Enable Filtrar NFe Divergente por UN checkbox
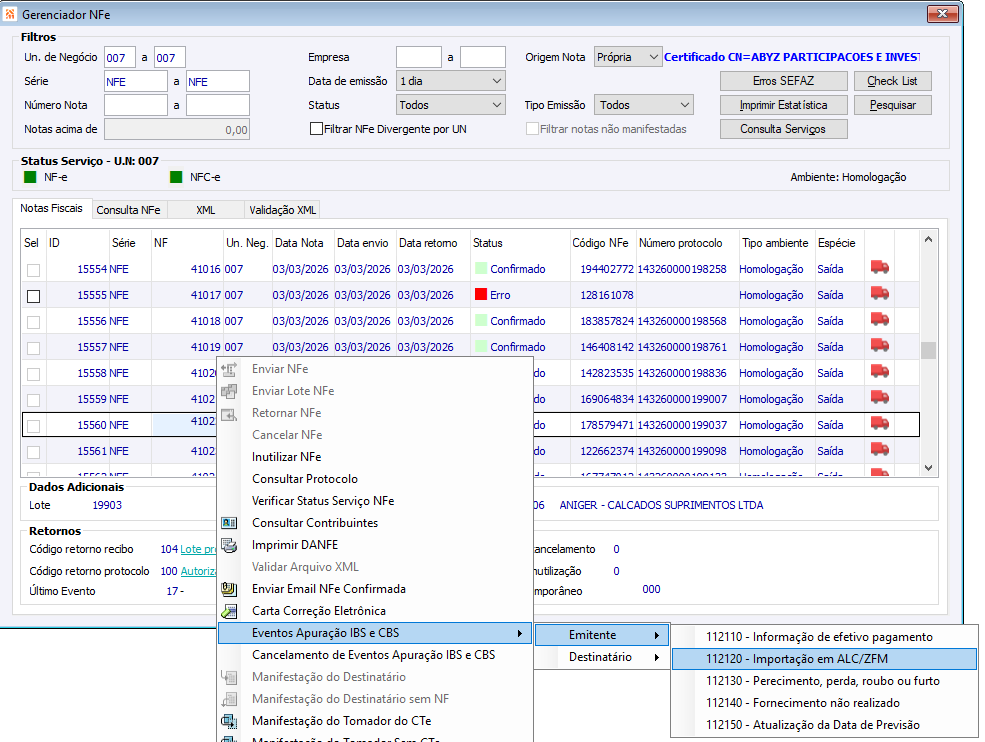The height and width of the screenshot is (742, 985). pos(316,129)
